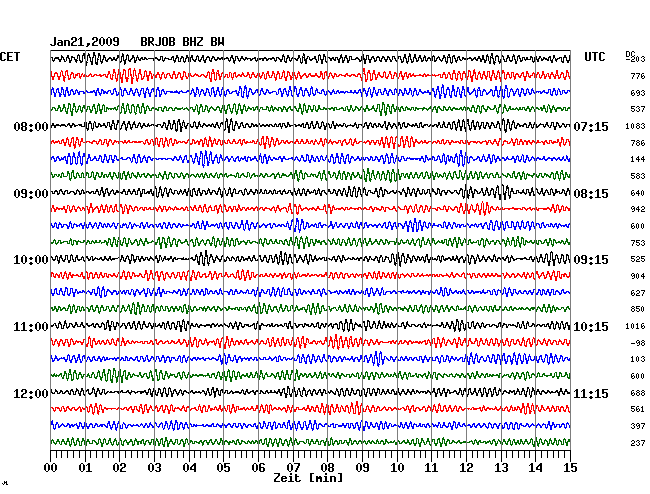
Task: Select the DC offset value 688
Action: point(638,393)
